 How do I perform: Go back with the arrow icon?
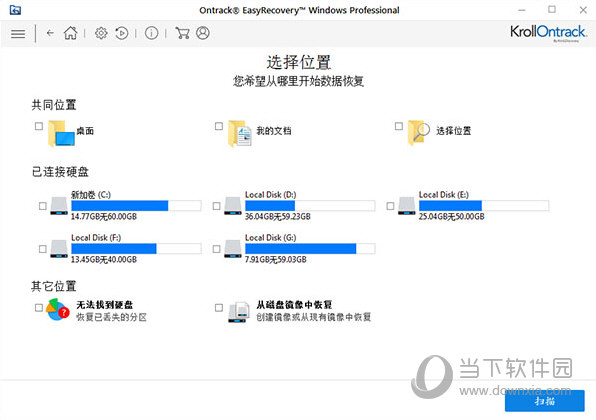click(x=50, y=33)
